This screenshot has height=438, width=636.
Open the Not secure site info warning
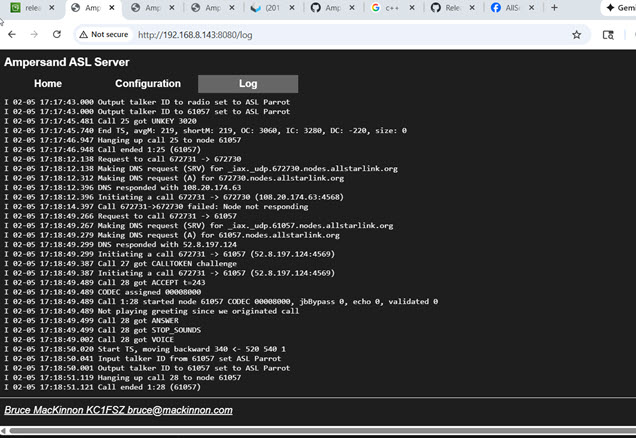(x=104, y=34)
